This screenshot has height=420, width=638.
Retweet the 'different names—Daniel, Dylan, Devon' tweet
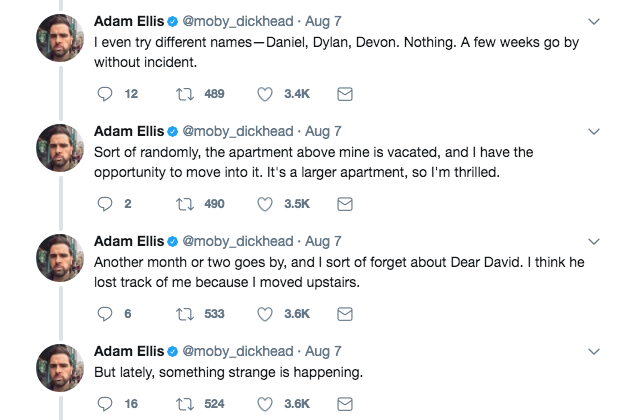tap(184, 94)
